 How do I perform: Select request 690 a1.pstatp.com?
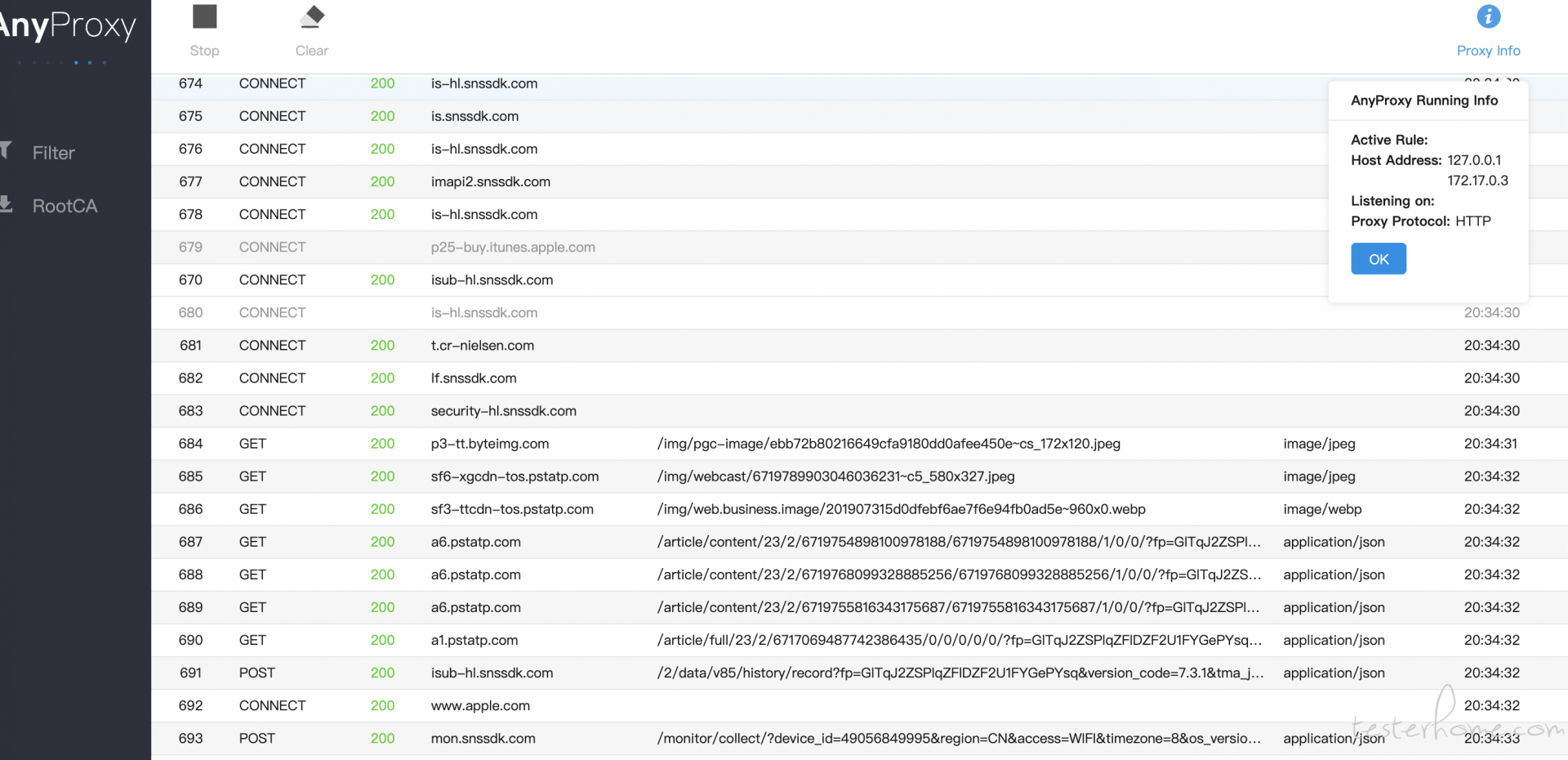(x=859, y=640)
